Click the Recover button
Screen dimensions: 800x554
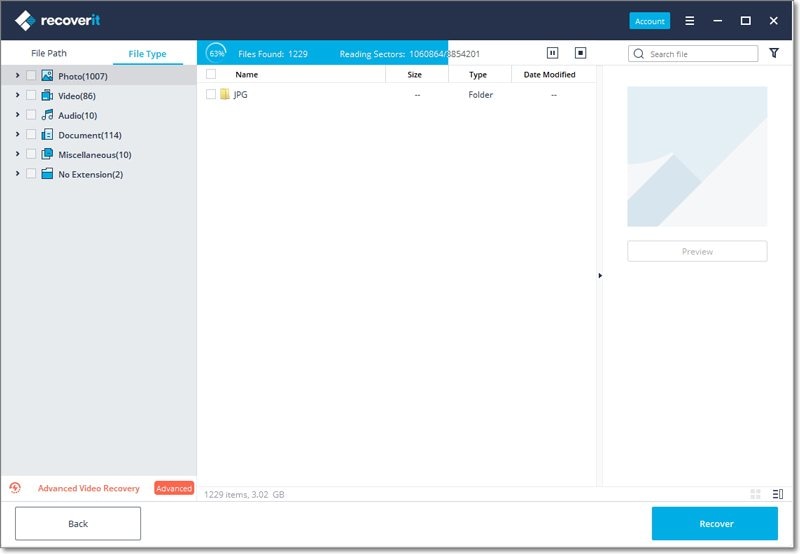pos(715,523)
